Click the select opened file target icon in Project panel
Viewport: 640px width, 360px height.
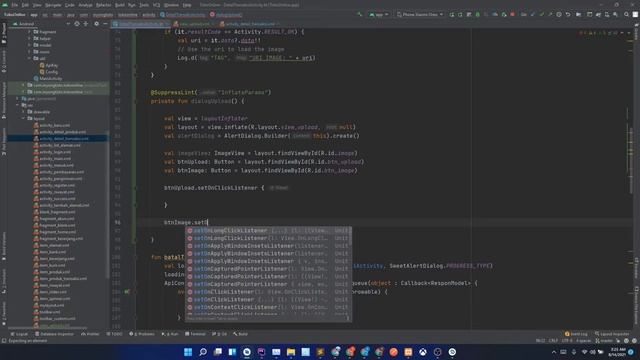point(77,24)
